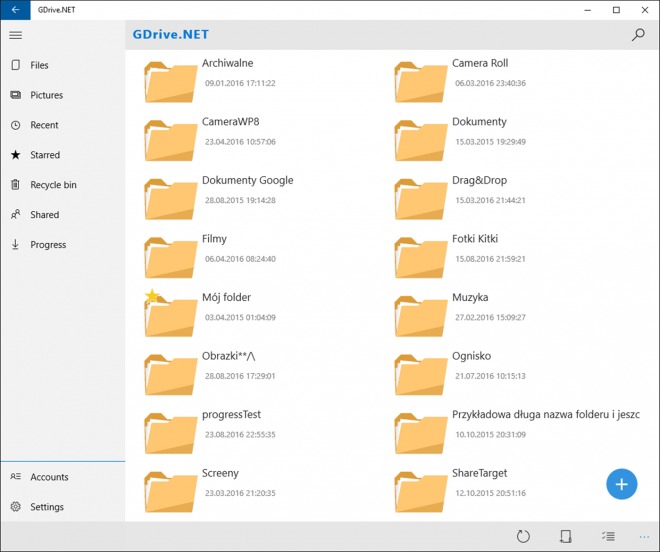
Task: Click date '06.04.2016 08:24:40' under Filmy
Action: point(240,259)
